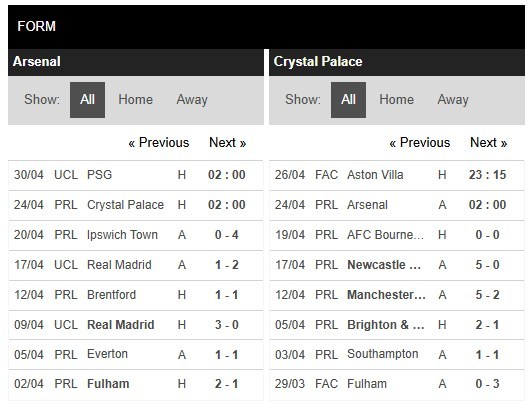The height and width of the screenshot is (412, 529).
Task: Show Arsenal Home matches only
Action: (136, 100)
